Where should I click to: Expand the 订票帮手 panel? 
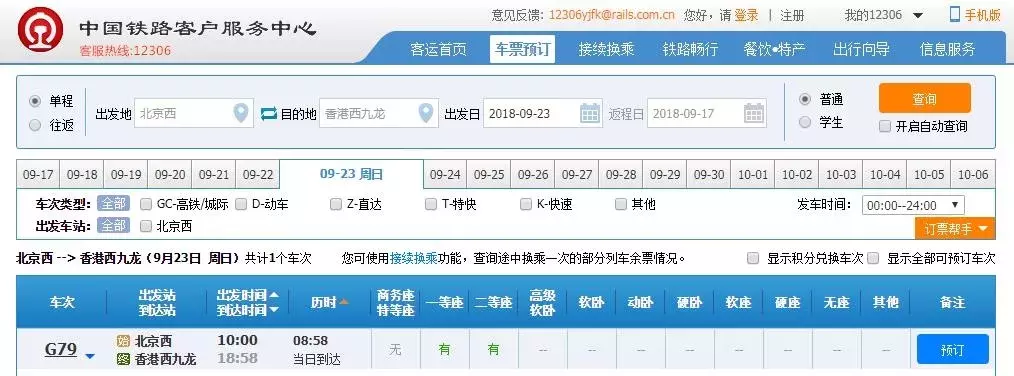(955, 228)
